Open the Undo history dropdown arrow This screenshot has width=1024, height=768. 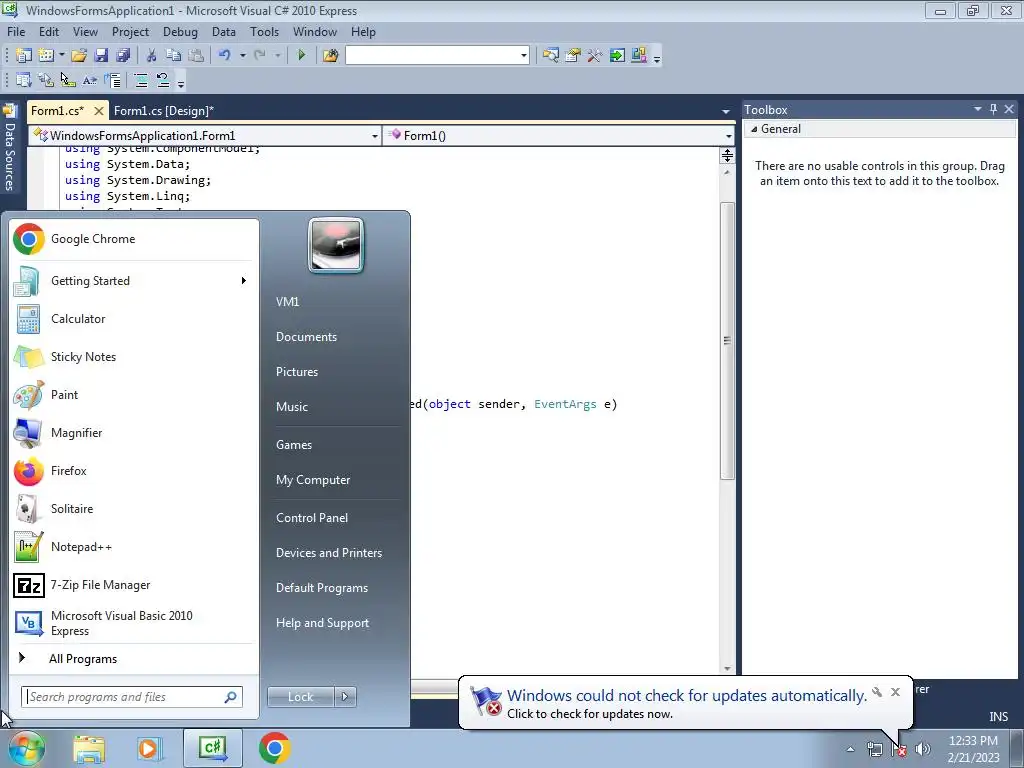point(242,56)
